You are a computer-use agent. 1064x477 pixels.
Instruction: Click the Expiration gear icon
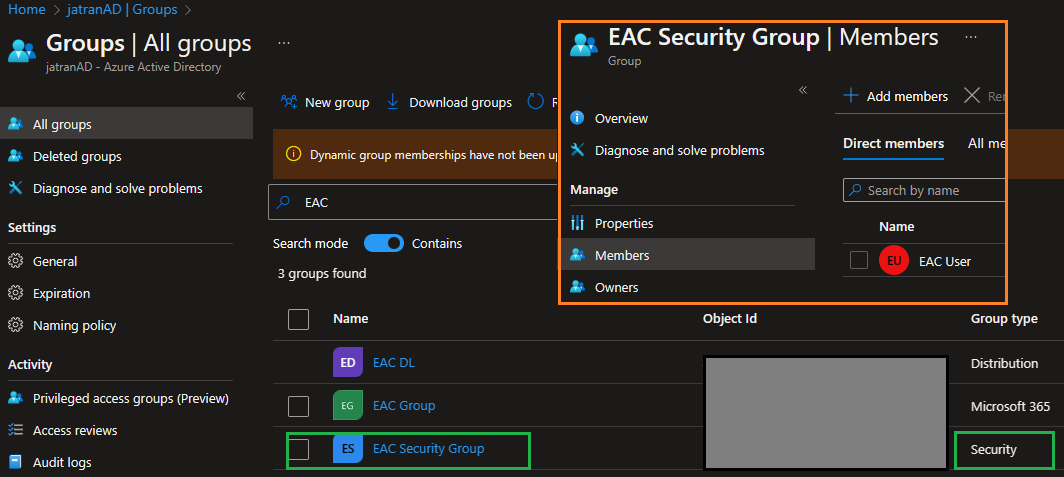click(x=16, y=293)
